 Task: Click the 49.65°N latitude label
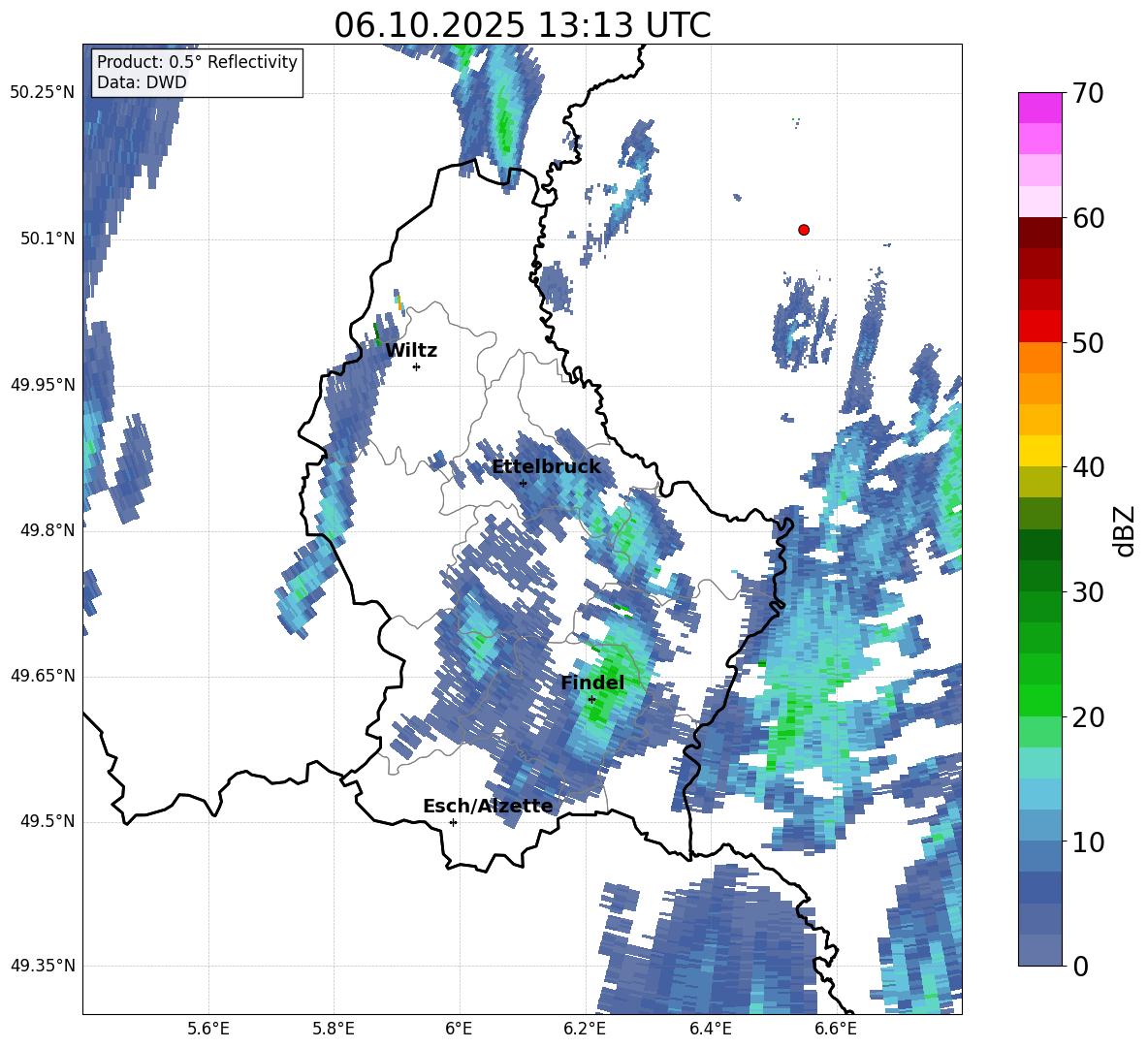[x=42, y=675]
